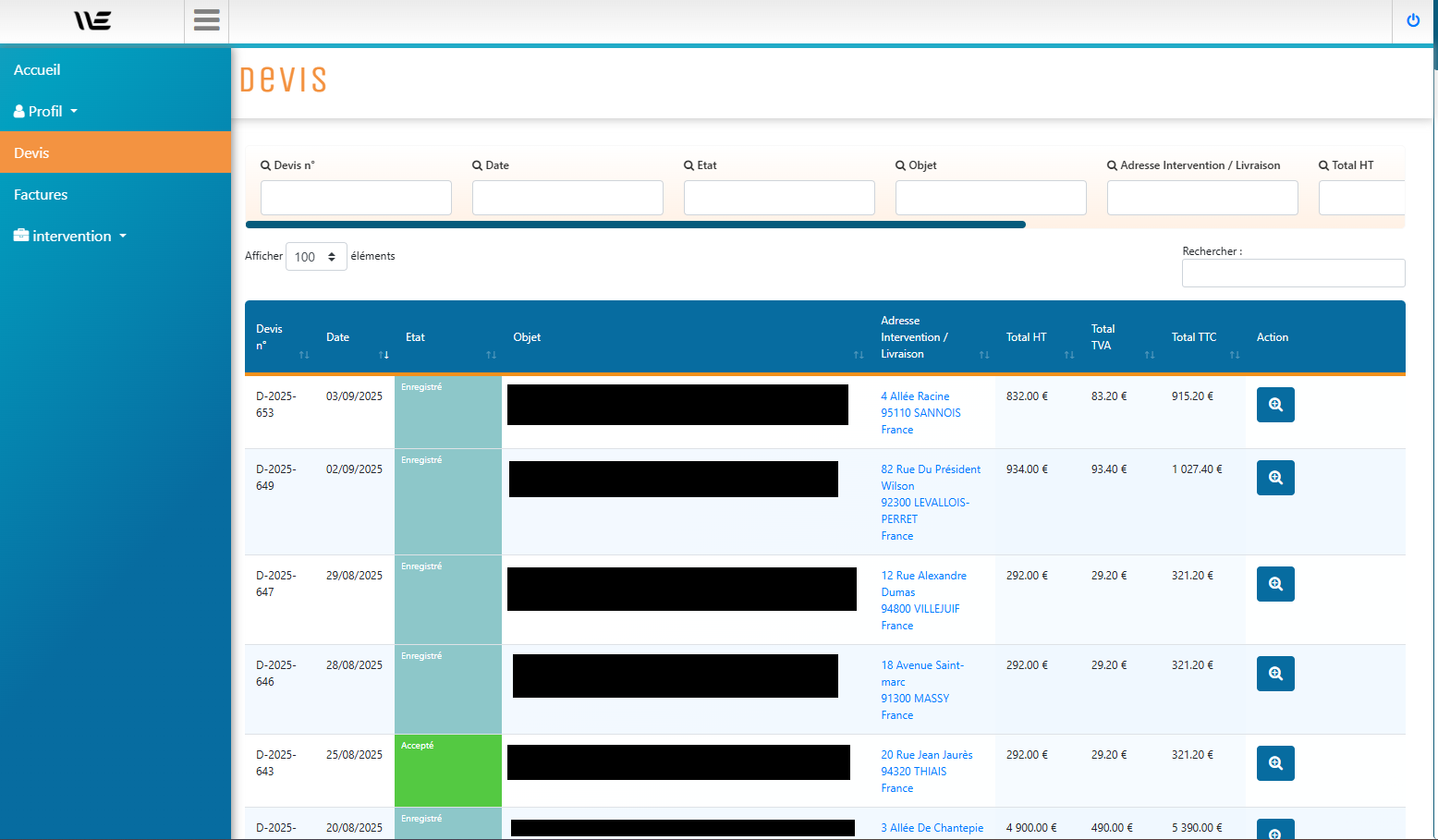1438x840 pixels.
Task: Sort table by Total HT column
Action: [x=1037, y=338]
